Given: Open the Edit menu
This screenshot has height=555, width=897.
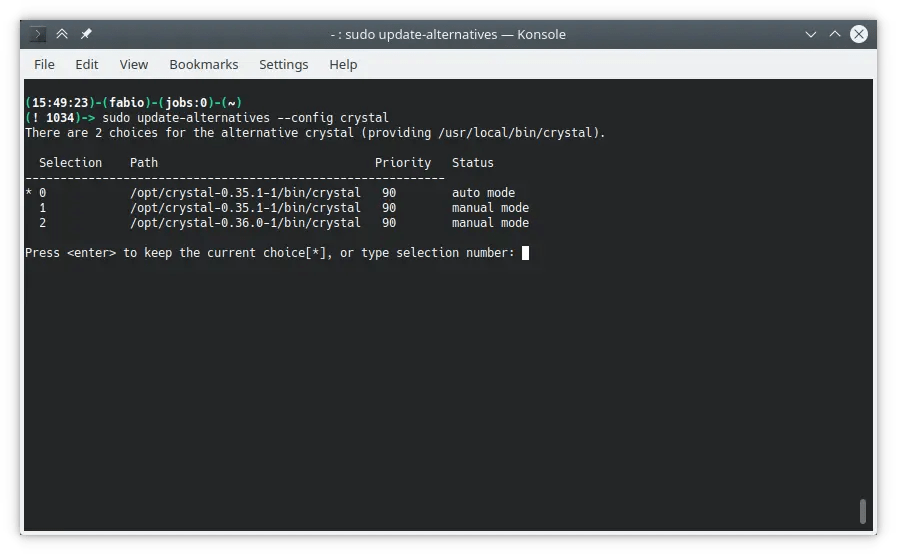Looking at the screenshot, I should 87,65.
